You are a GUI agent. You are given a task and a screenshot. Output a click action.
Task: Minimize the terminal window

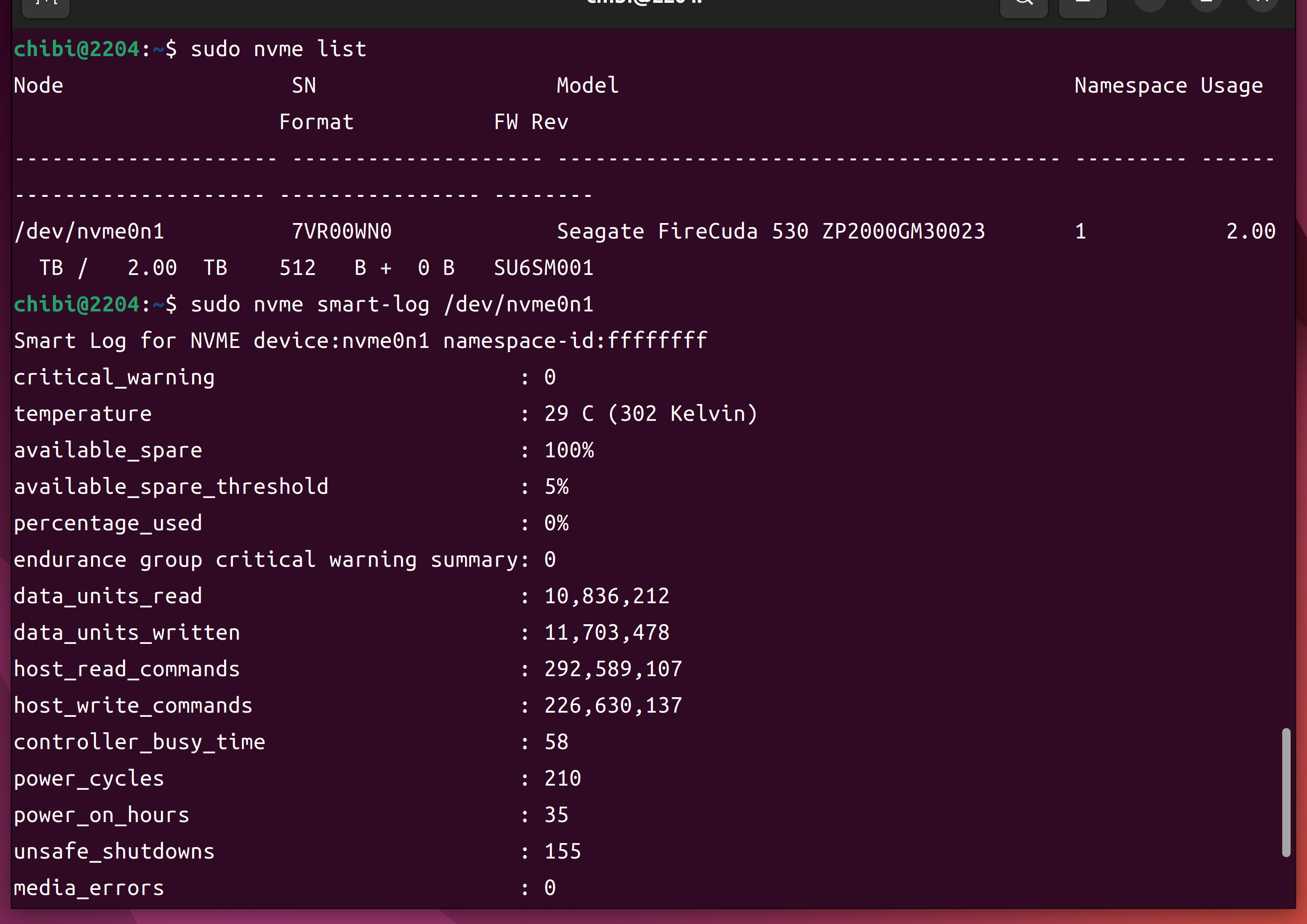tap(1150, 5)
